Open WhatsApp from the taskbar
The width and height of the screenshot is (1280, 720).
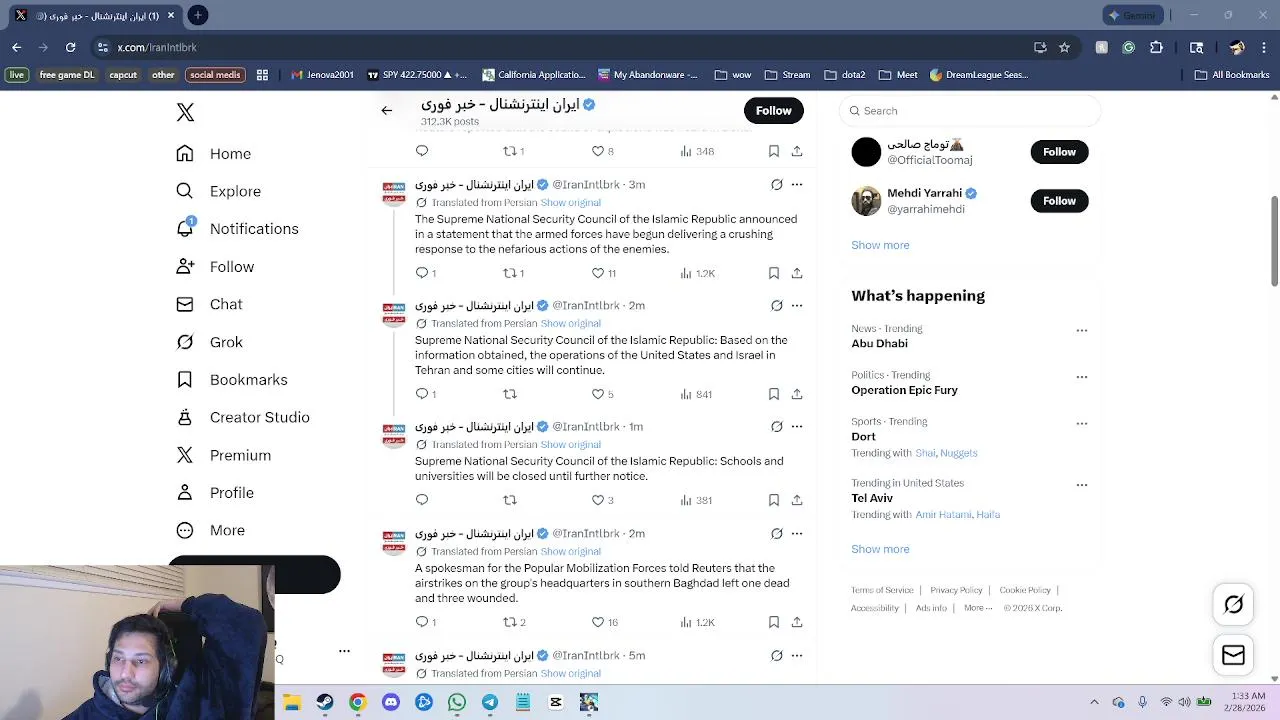[x=457, y=702]
